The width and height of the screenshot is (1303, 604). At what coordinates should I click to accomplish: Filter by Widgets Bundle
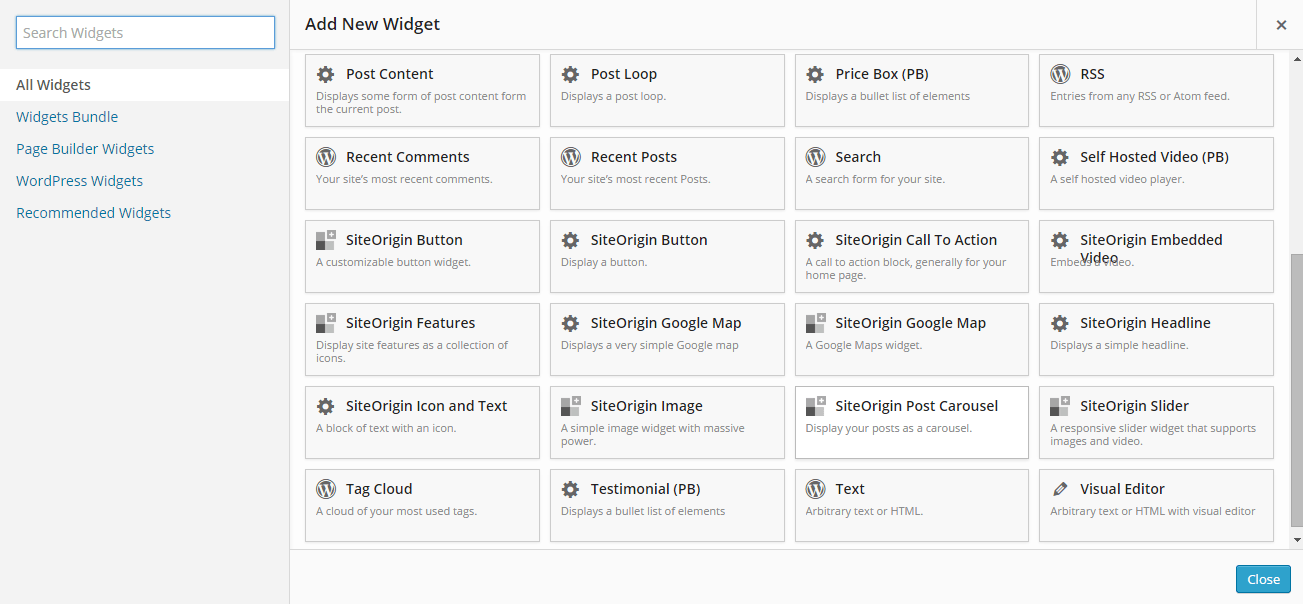click(67, 117)
